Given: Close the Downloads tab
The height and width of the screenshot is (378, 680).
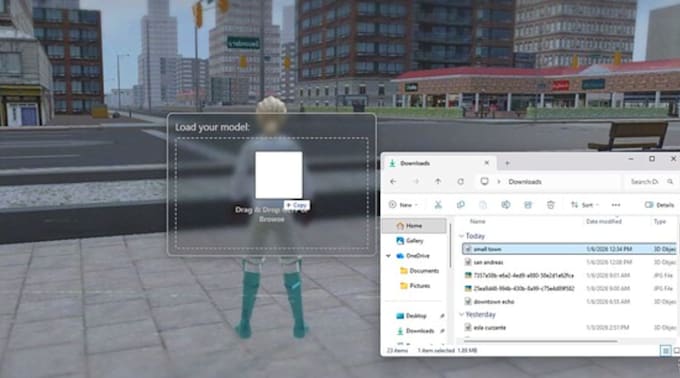Looking at the screenshot, I should click(487, 163).
